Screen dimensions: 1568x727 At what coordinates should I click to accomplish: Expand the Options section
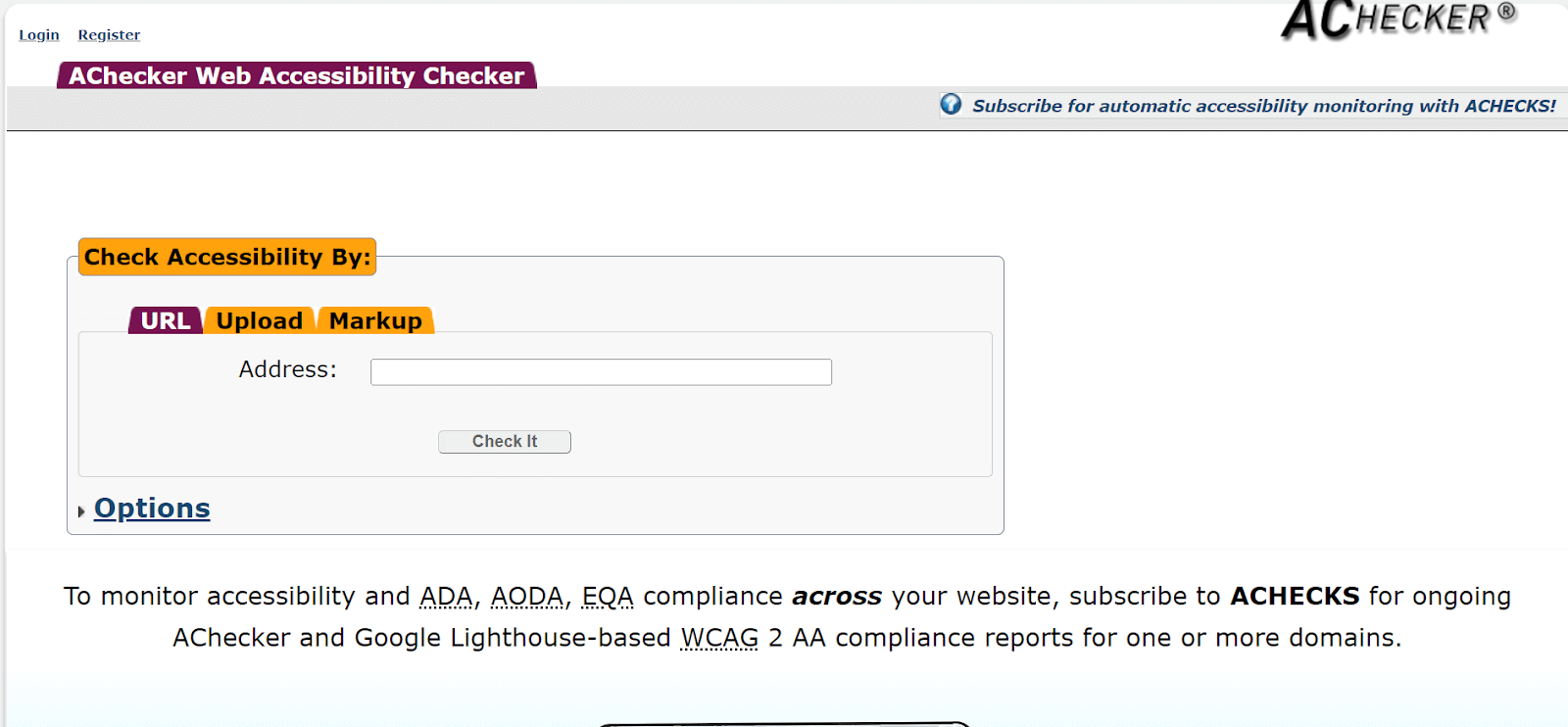[151, 508]
